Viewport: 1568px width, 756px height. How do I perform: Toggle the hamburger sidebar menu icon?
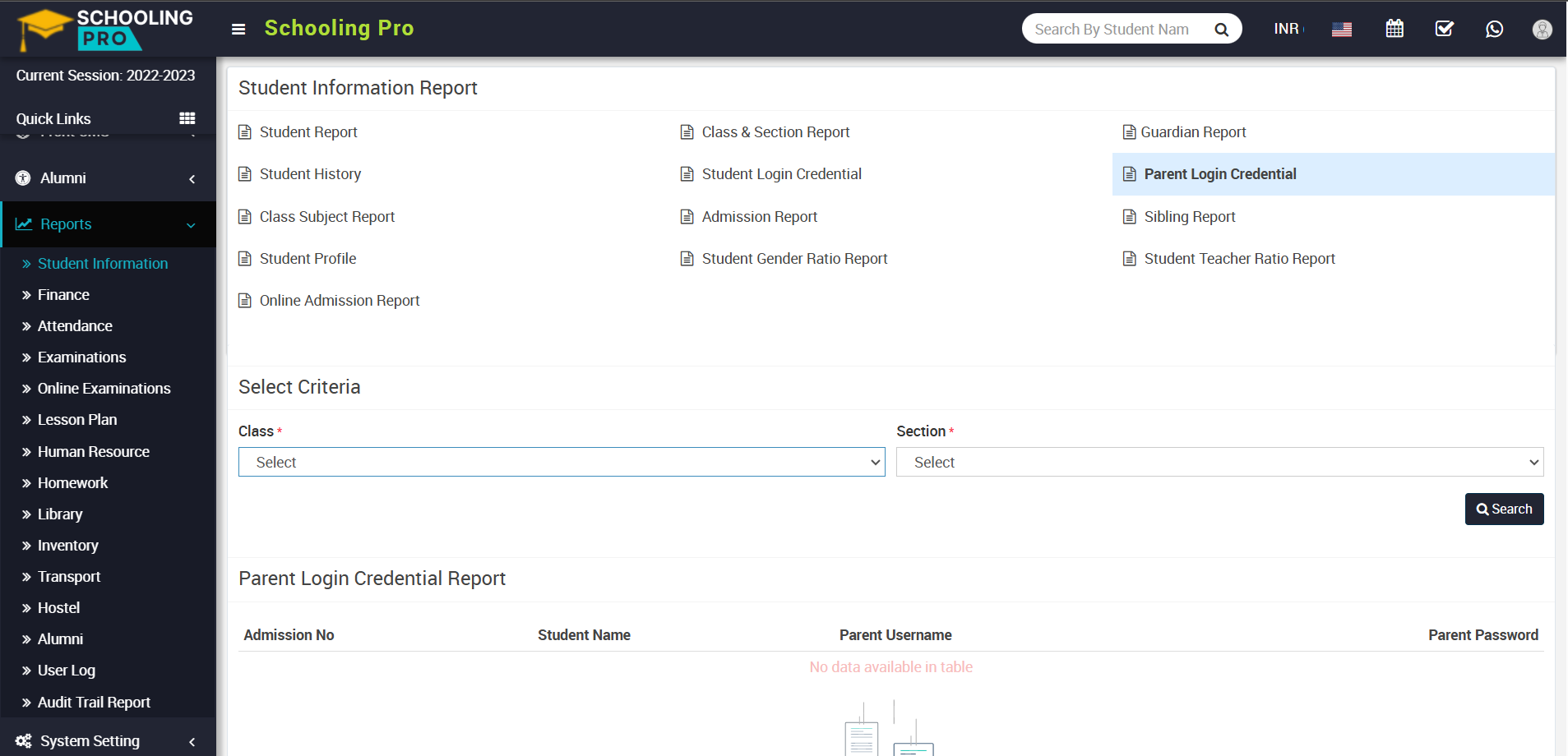(x=238, y=29)
